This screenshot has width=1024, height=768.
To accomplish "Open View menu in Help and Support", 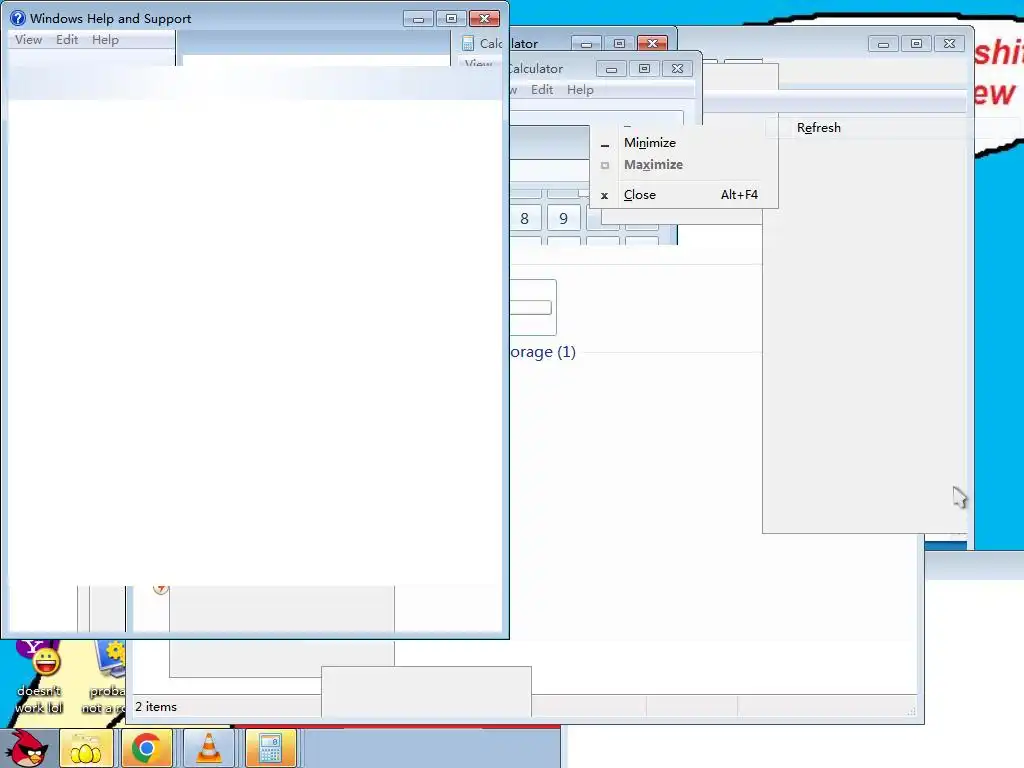I will [29, 40].
